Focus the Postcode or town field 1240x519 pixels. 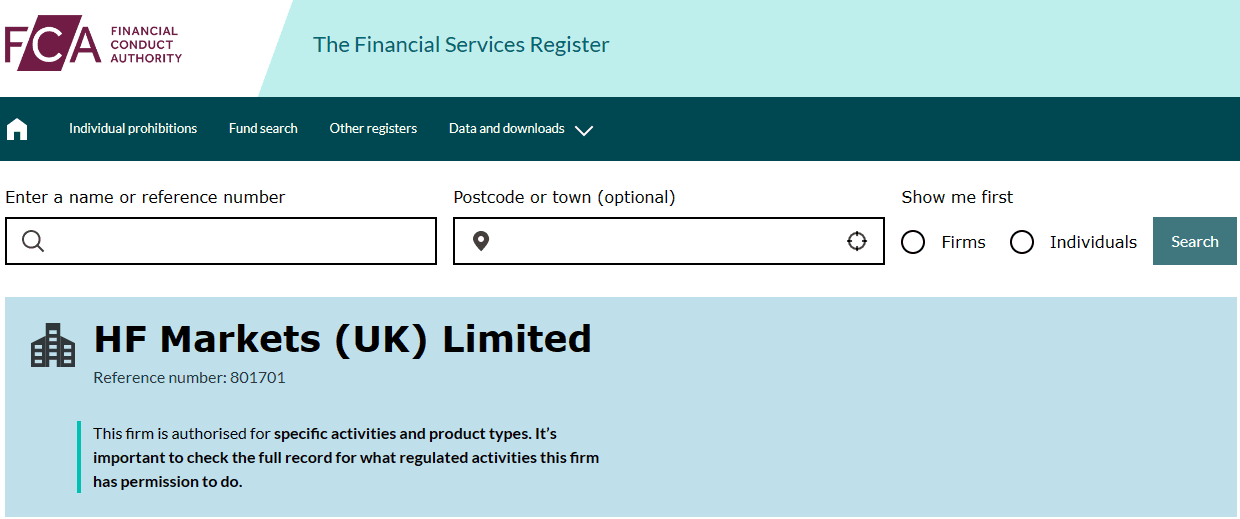[x=669, y=241]
